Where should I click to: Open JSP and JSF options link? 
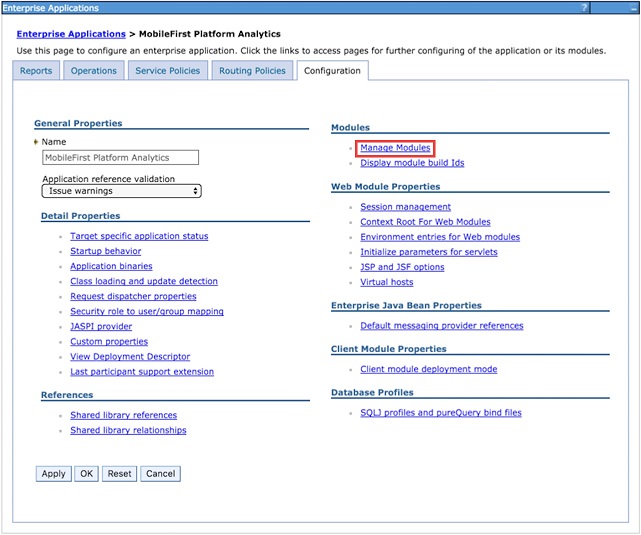click(402, 267)
